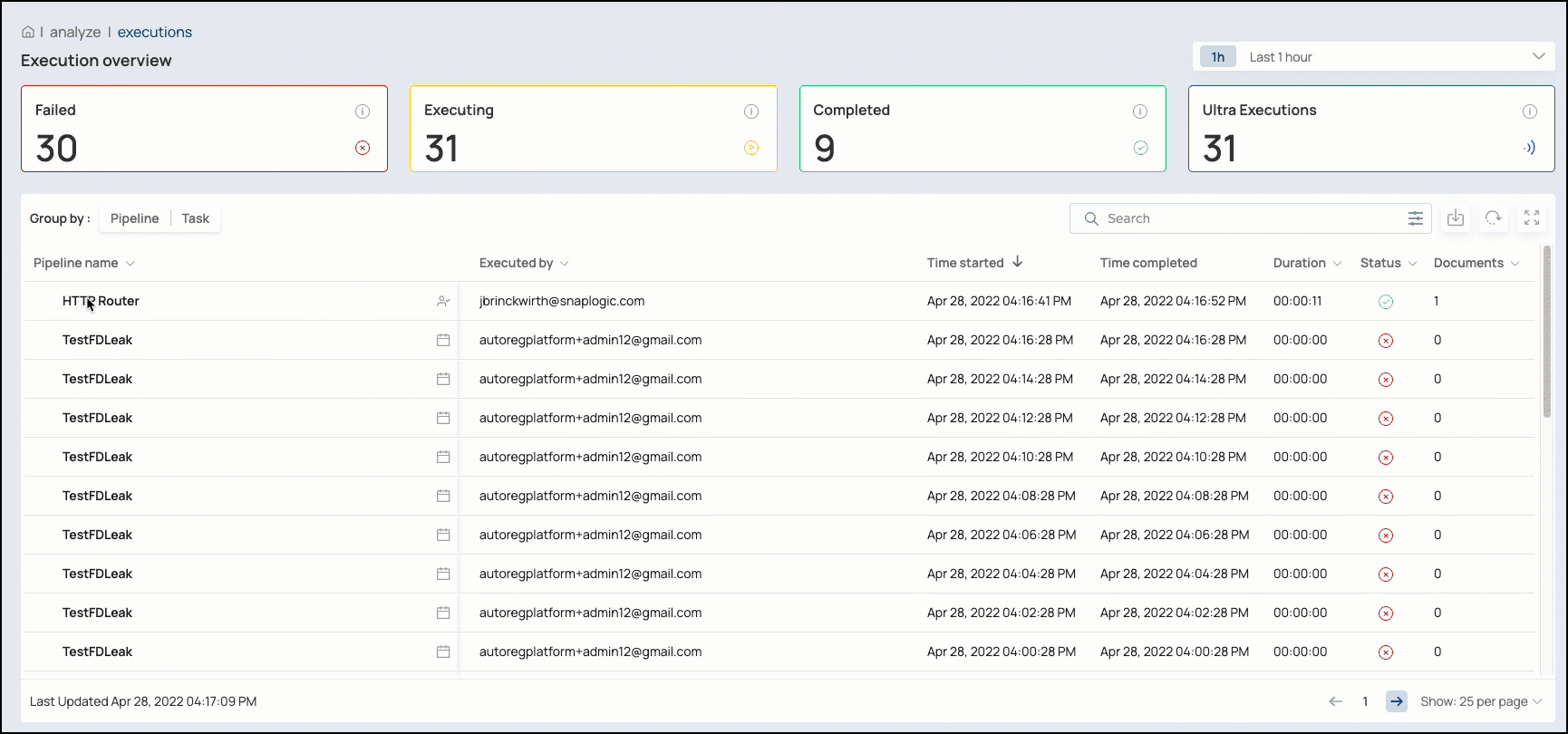This screenshot has height=734, width=1568.
Task: Open Status column dropdown
Action: [x=1412, y=264]
